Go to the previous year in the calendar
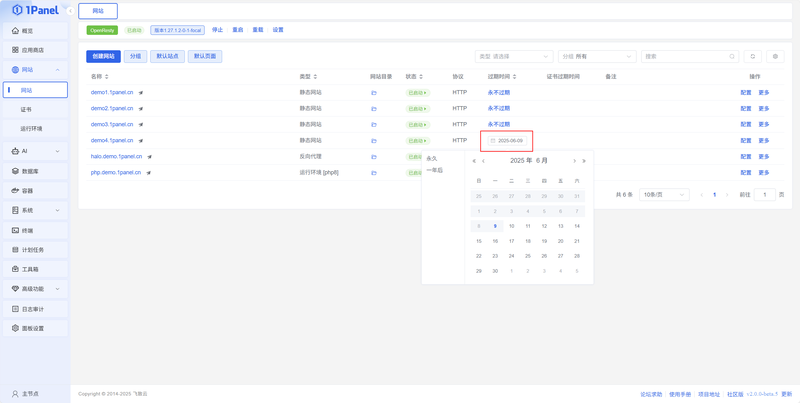Screen dimensions: 800x403 [x=474, y=161]
